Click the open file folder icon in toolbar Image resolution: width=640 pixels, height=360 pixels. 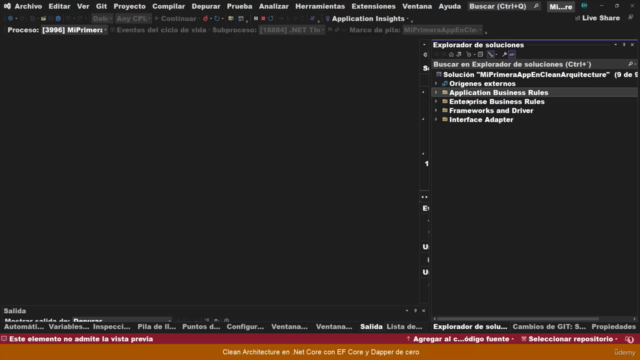point(43,18)
